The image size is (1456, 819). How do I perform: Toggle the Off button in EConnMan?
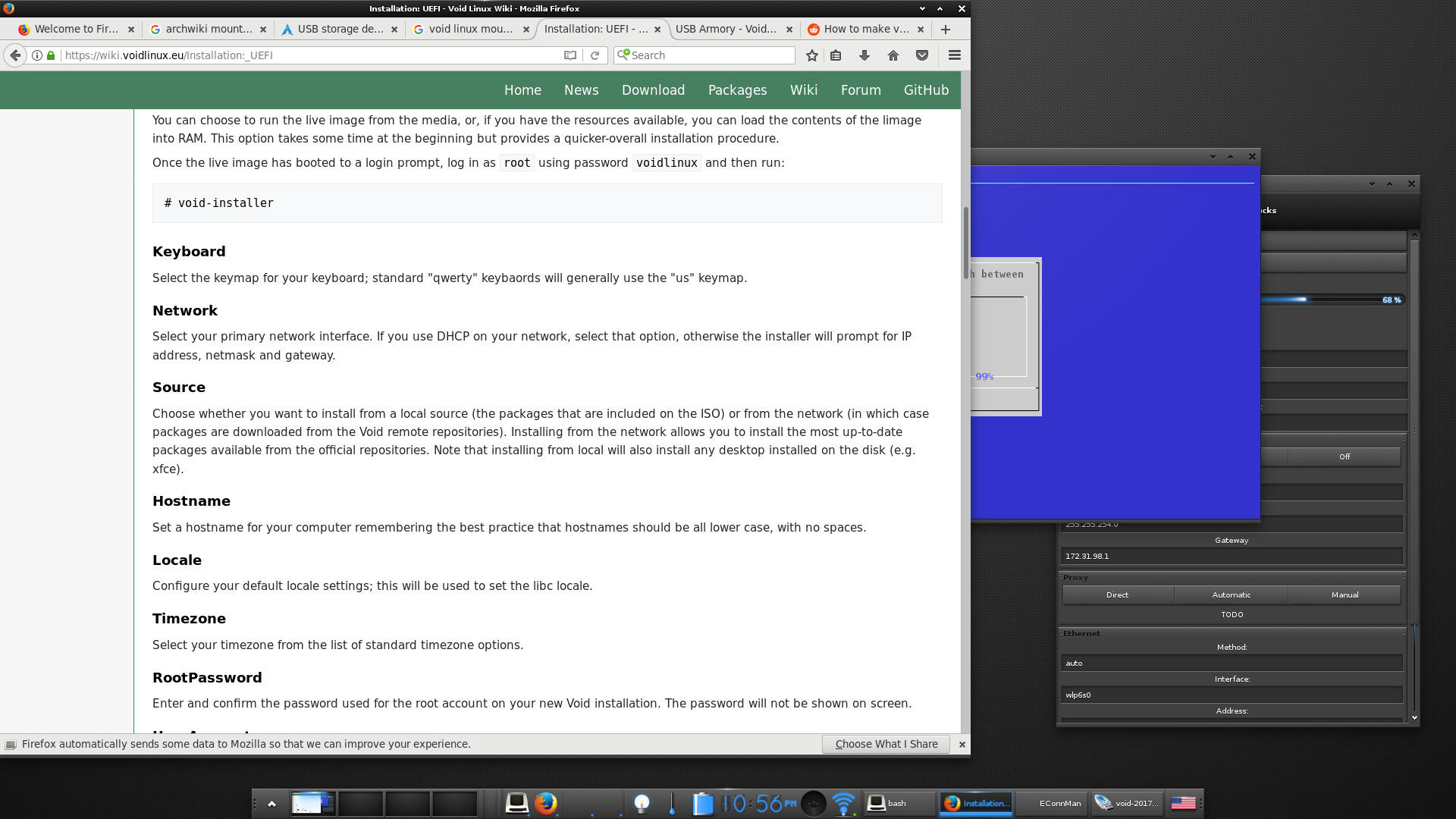(1345, 457)
